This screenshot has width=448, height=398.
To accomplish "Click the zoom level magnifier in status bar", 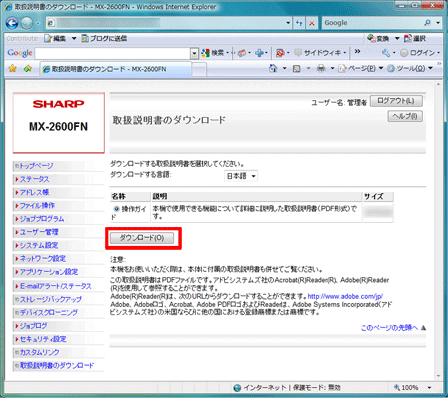I will 397,387.
